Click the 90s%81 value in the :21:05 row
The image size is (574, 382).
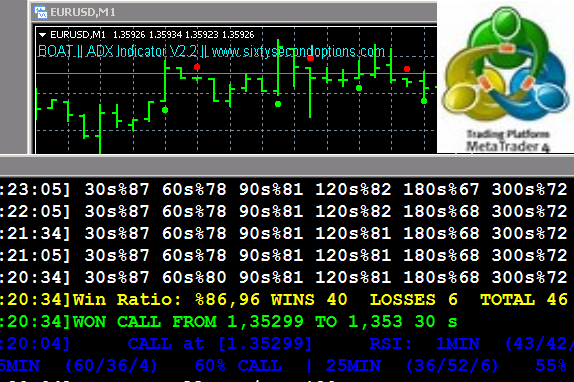coord(271,255)
